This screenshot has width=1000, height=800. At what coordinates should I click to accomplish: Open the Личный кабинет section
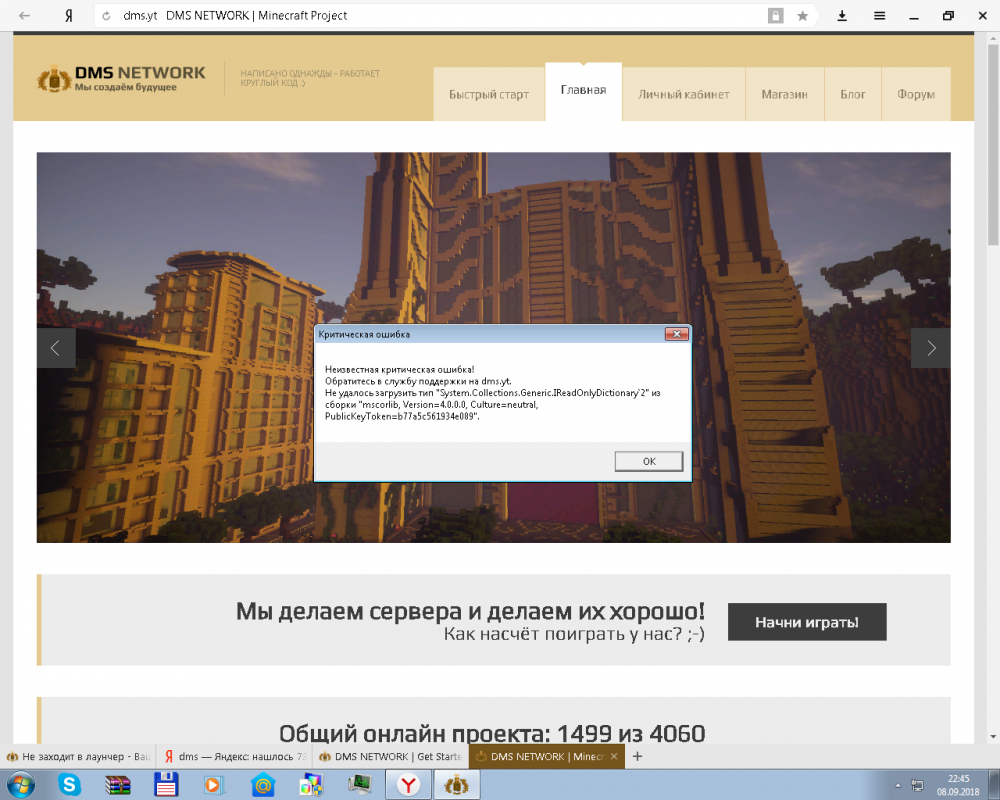tap(684, 93)
